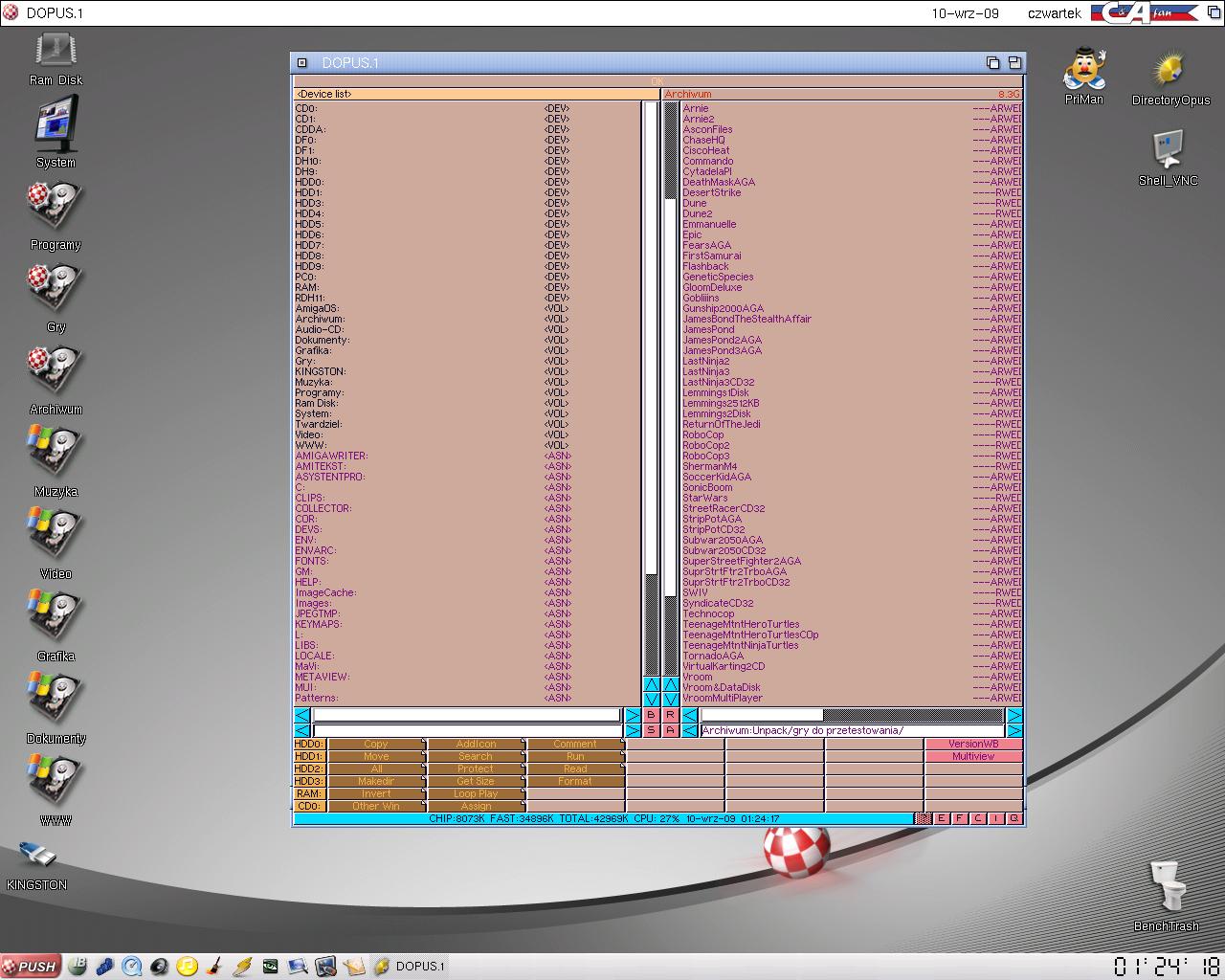Select the Dokumenty drive icon
Screen dimensions: 1225x980
(56, 700)
